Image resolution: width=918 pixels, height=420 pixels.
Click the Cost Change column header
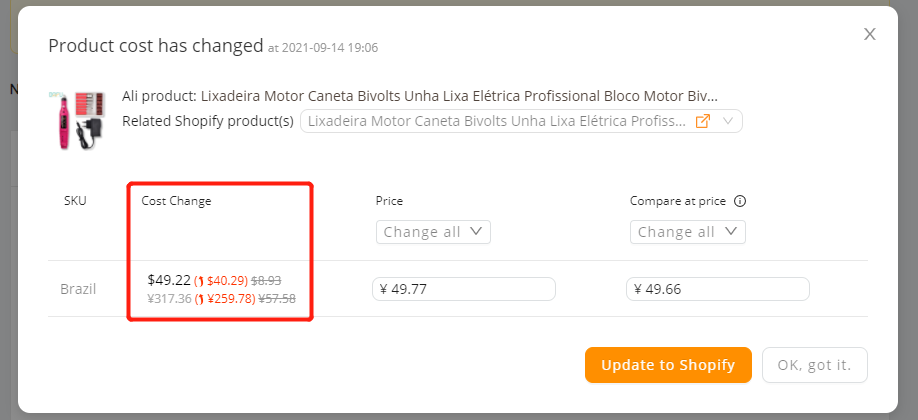click(x=176, y=201)
